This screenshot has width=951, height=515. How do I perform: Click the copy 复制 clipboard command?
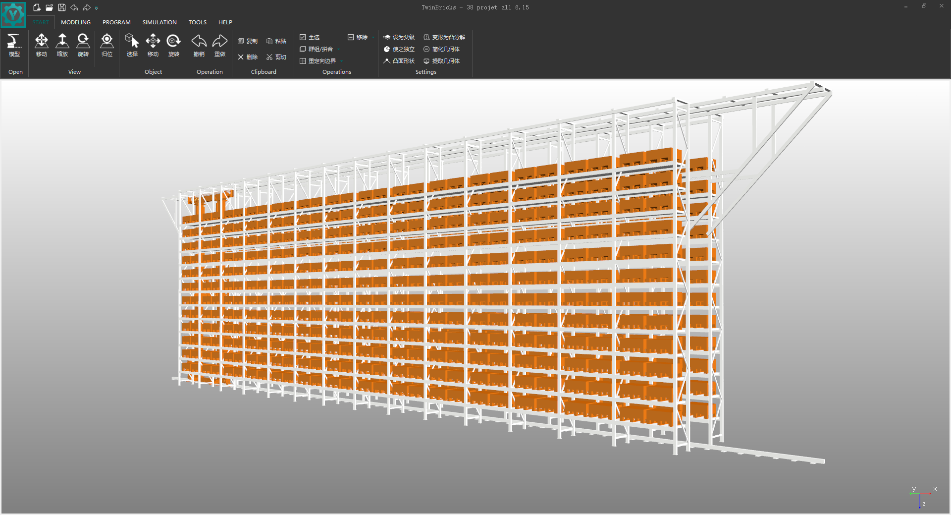tap(247, 41)
